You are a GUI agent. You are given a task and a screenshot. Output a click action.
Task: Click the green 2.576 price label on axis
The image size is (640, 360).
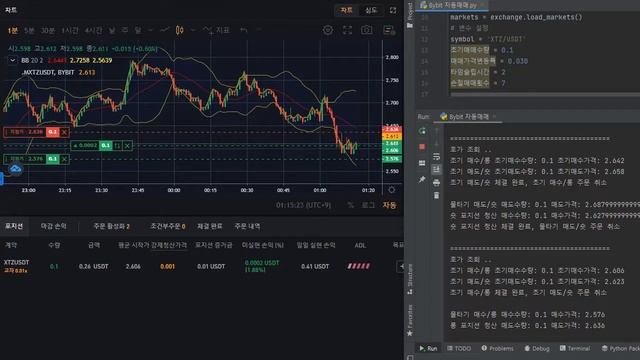(391, 159)
